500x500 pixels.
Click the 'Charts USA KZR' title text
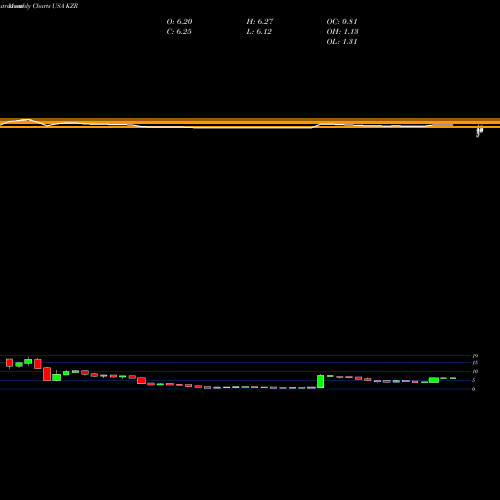click(55, 6)
